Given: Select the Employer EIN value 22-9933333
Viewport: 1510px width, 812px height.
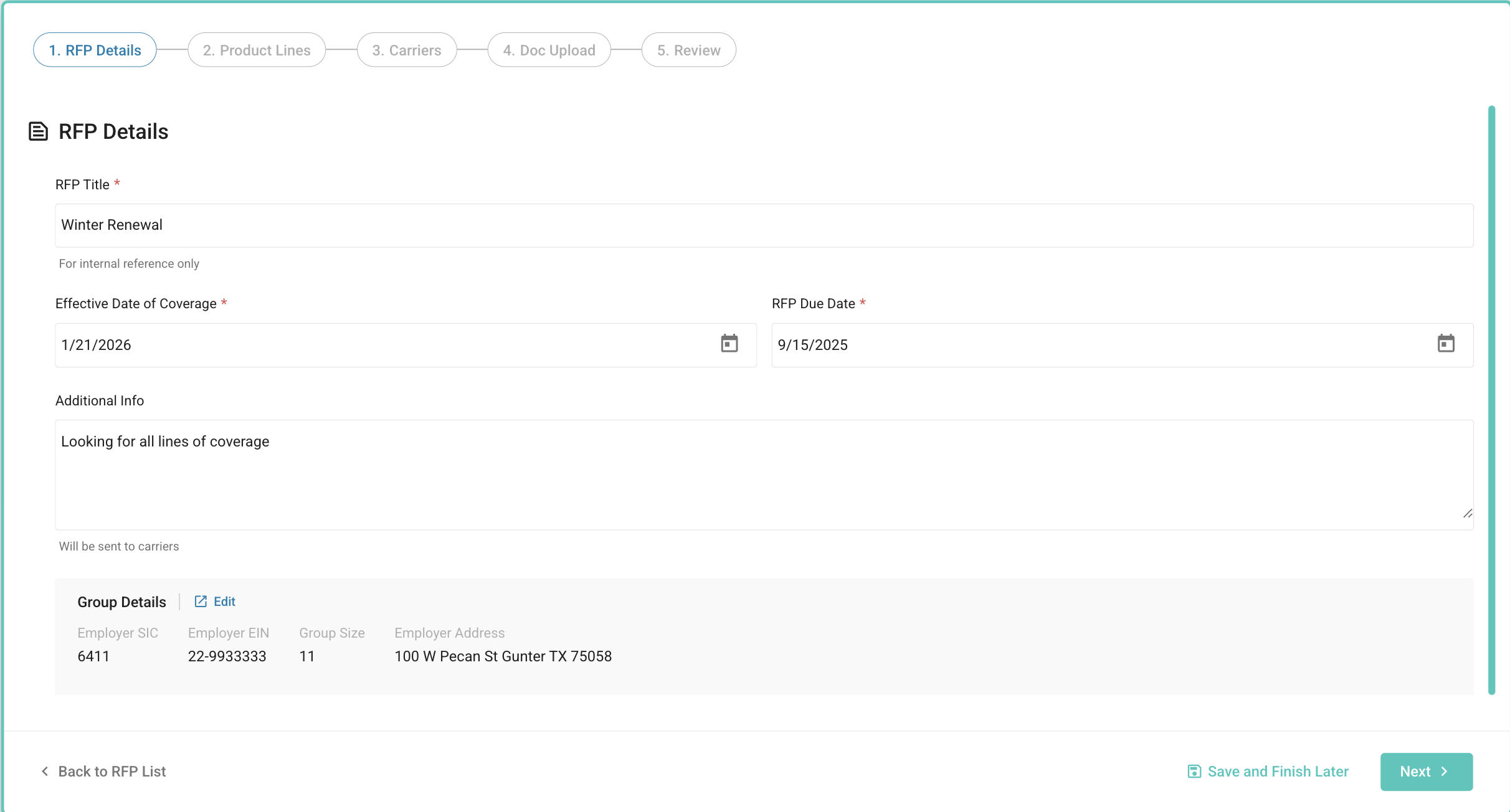Looking at the screenshot, I should click(227, 656).
